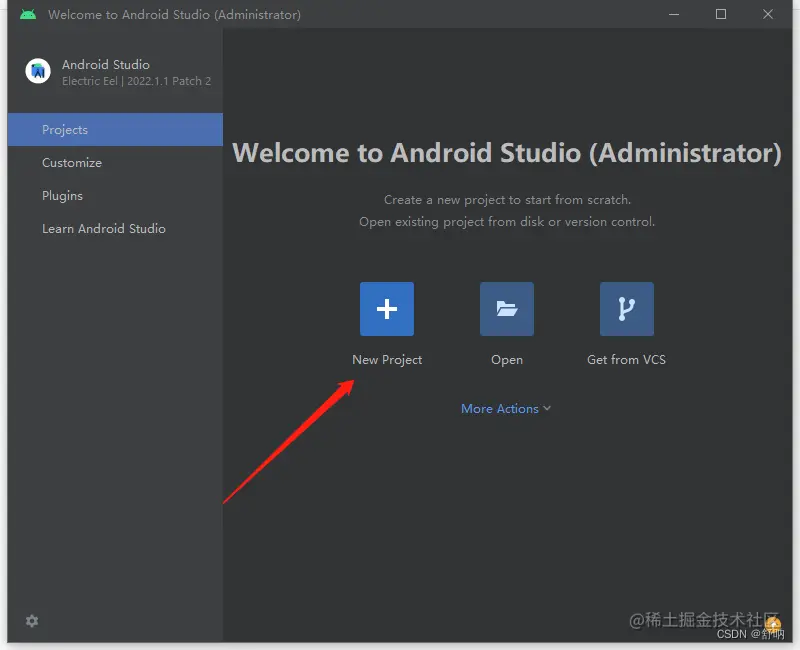
Task: Click the 'Welcome to Android Studio (Administrator)' heading
Action: [507, 153]
